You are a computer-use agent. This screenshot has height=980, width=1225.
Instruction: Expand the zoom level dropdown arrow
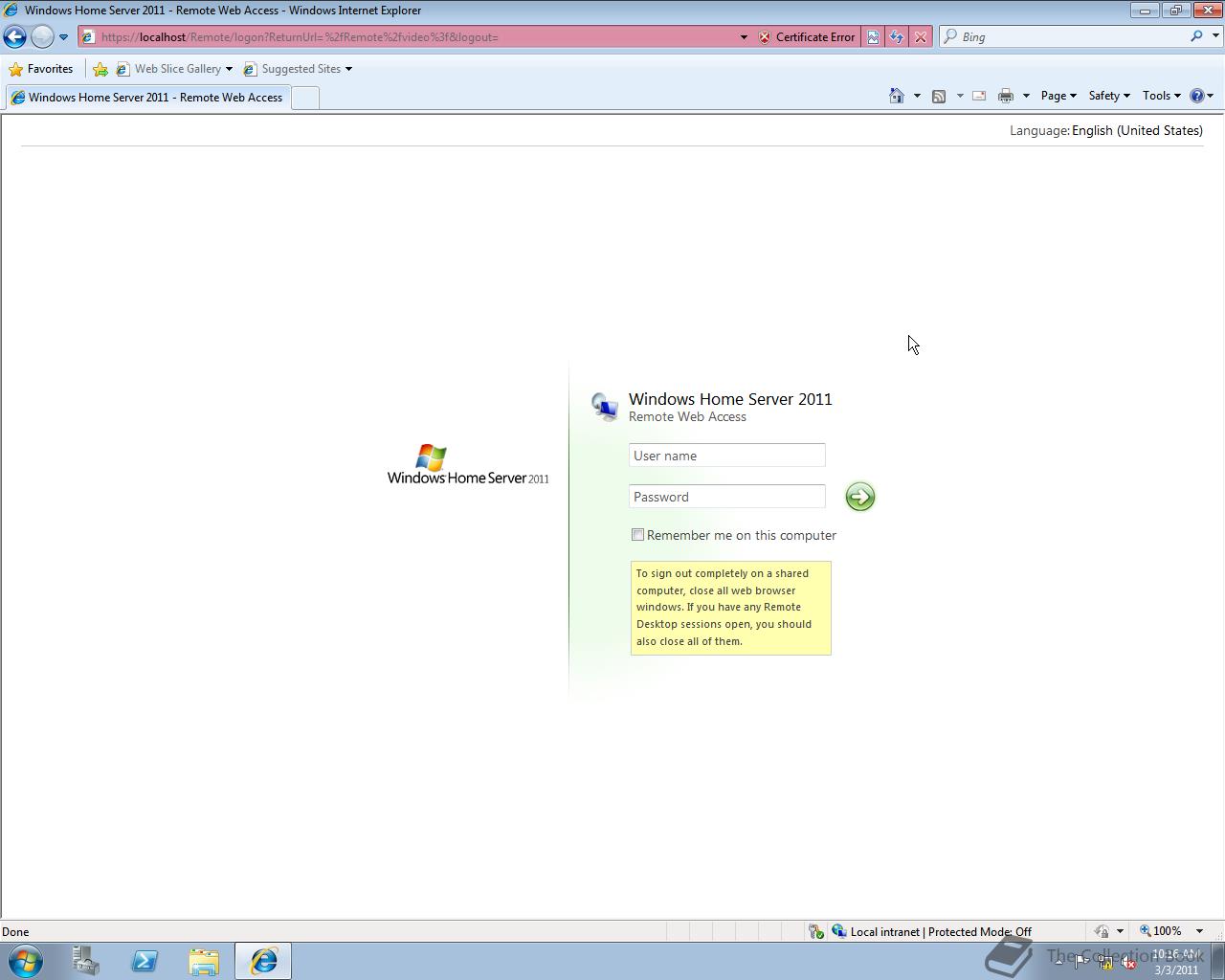pos(1199,931)
